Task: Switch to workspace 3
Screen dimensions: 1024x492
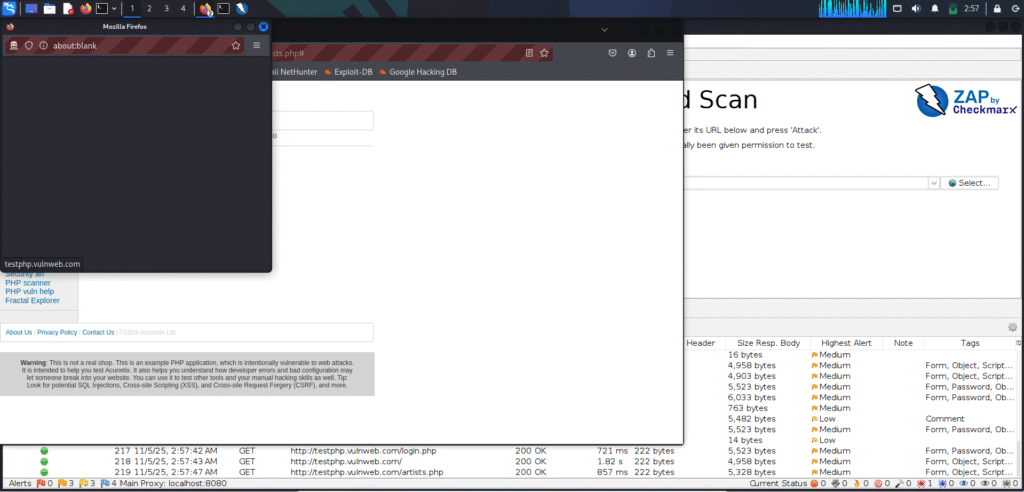Action: (x=165, y=8)
